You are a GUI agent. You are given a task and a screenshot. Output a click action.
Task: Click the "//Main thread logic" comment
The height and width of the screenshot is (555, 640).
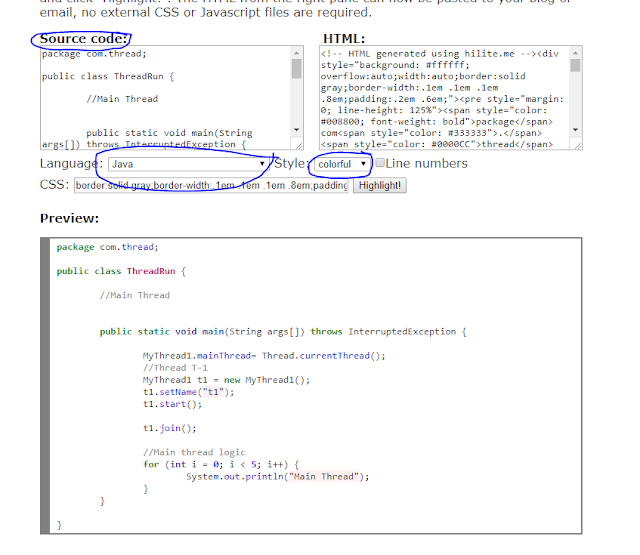[x=194, y=453]
